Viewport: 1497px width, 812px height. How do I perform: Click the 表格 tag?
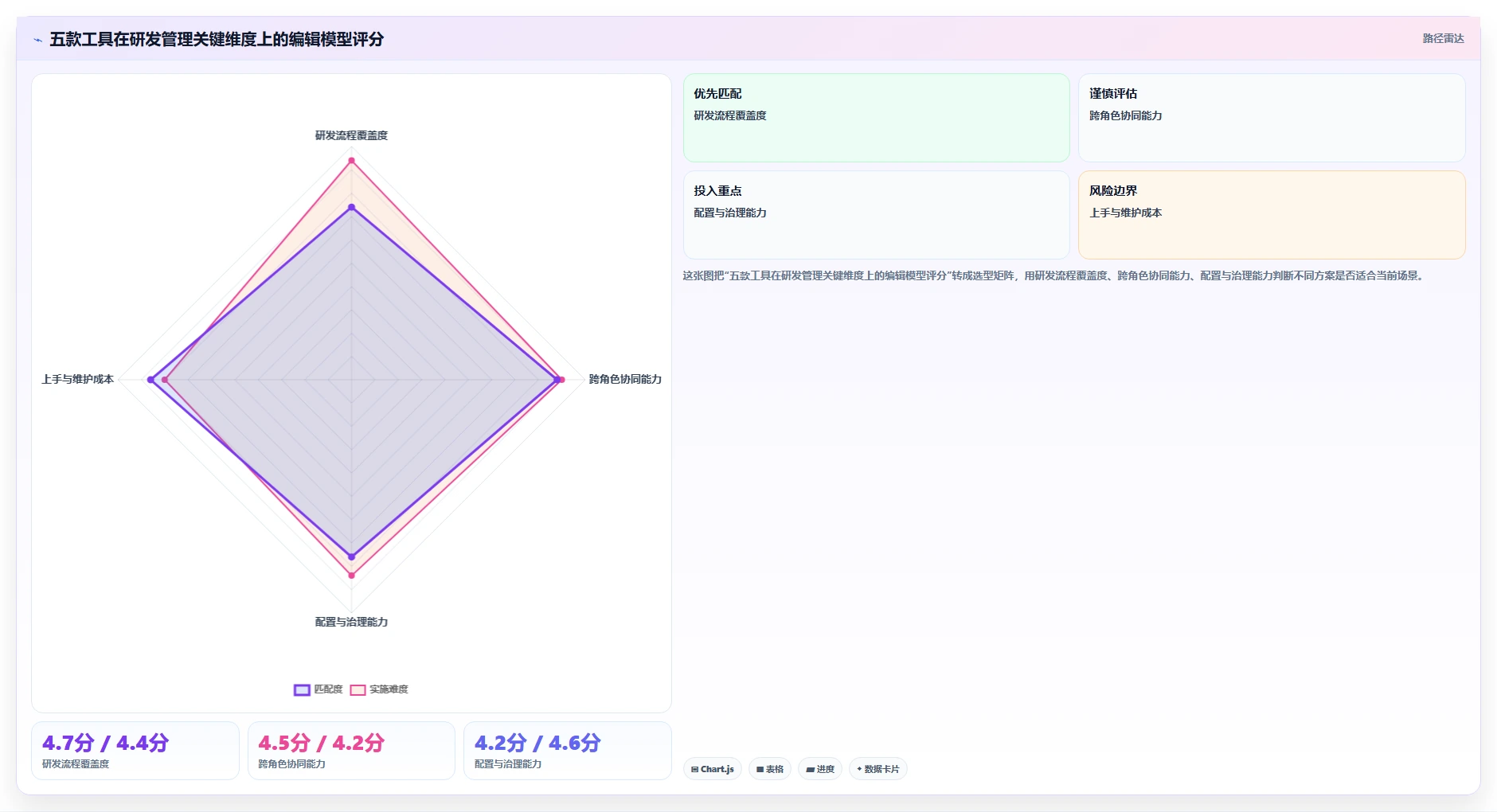point(770,769)
